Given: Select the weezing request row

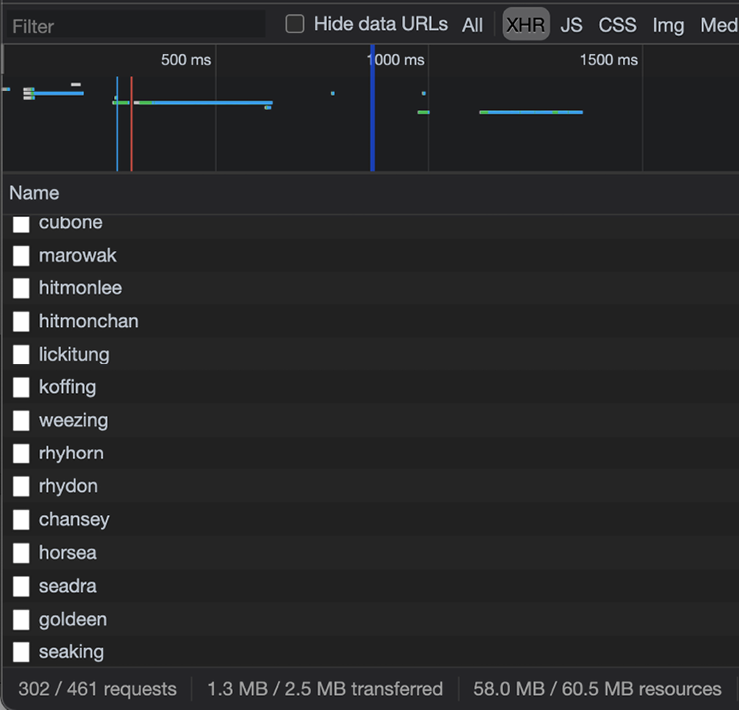Looking at the screenshot, I should click(x=73, y=420).
